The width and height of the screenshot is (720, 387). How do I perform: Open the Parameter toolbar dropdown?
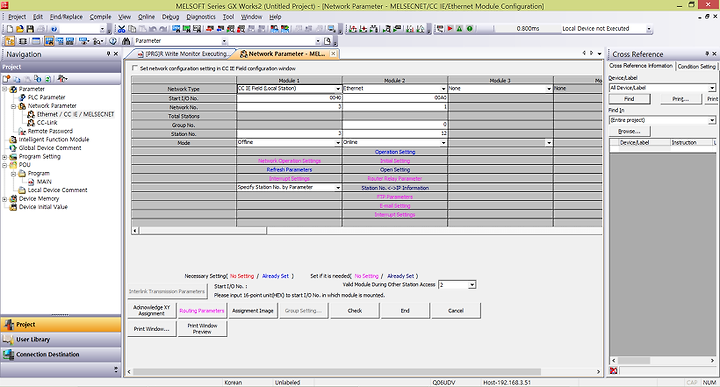pyautogui.click(x=224, y=41)
